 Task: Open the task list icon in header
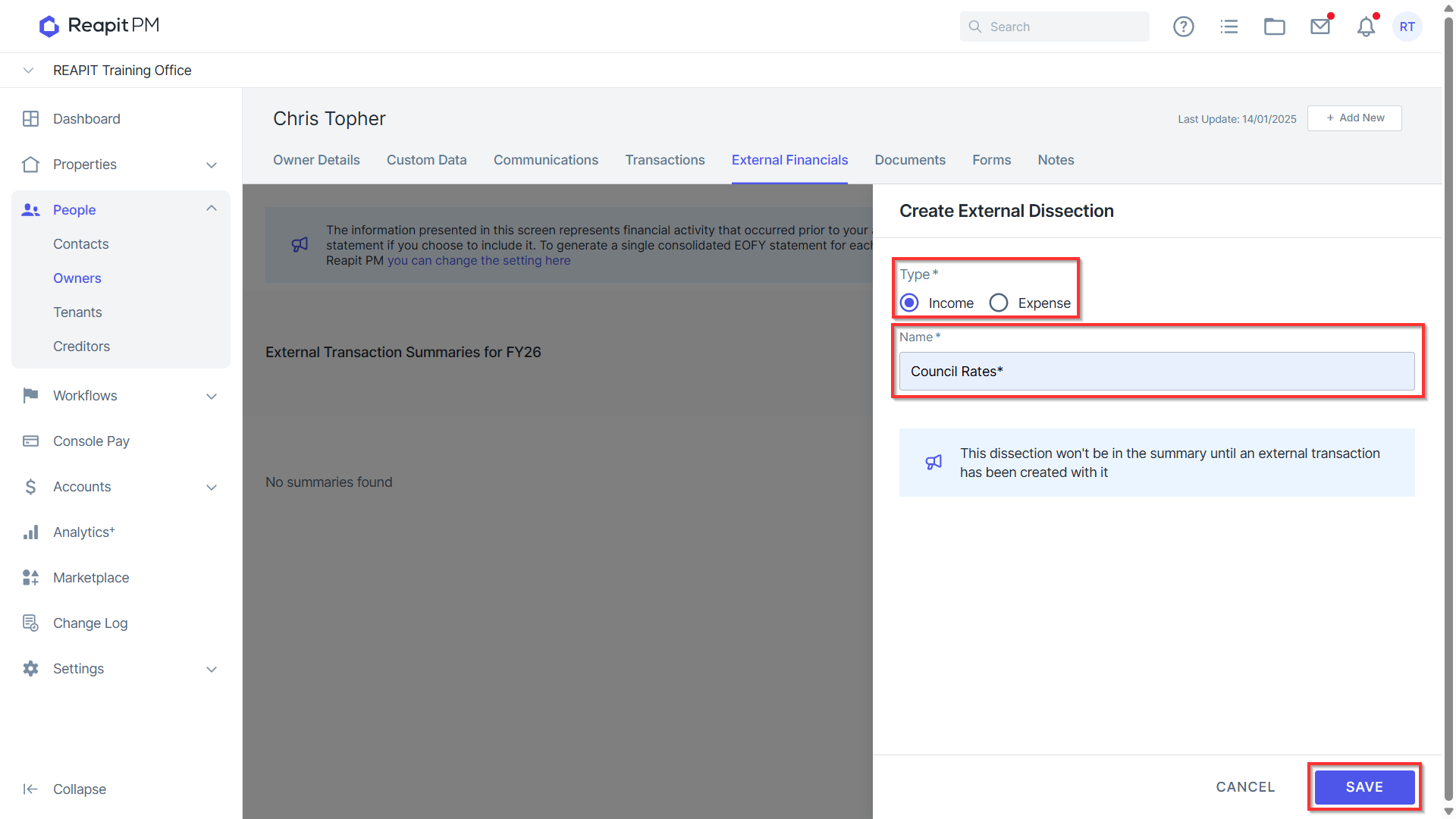[1229, 27]
